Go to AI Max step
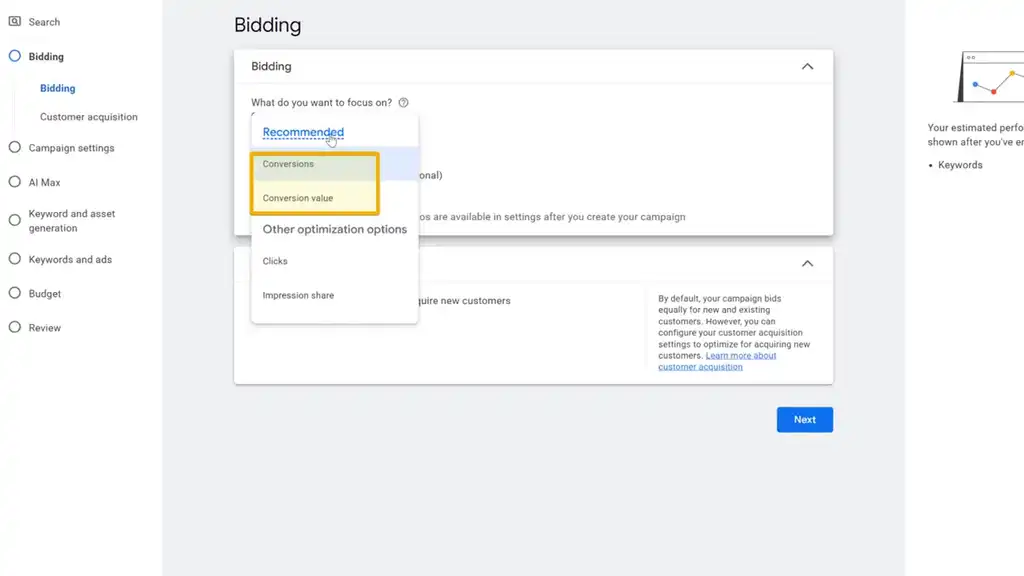1024x576 pixels. click(44, 182)
